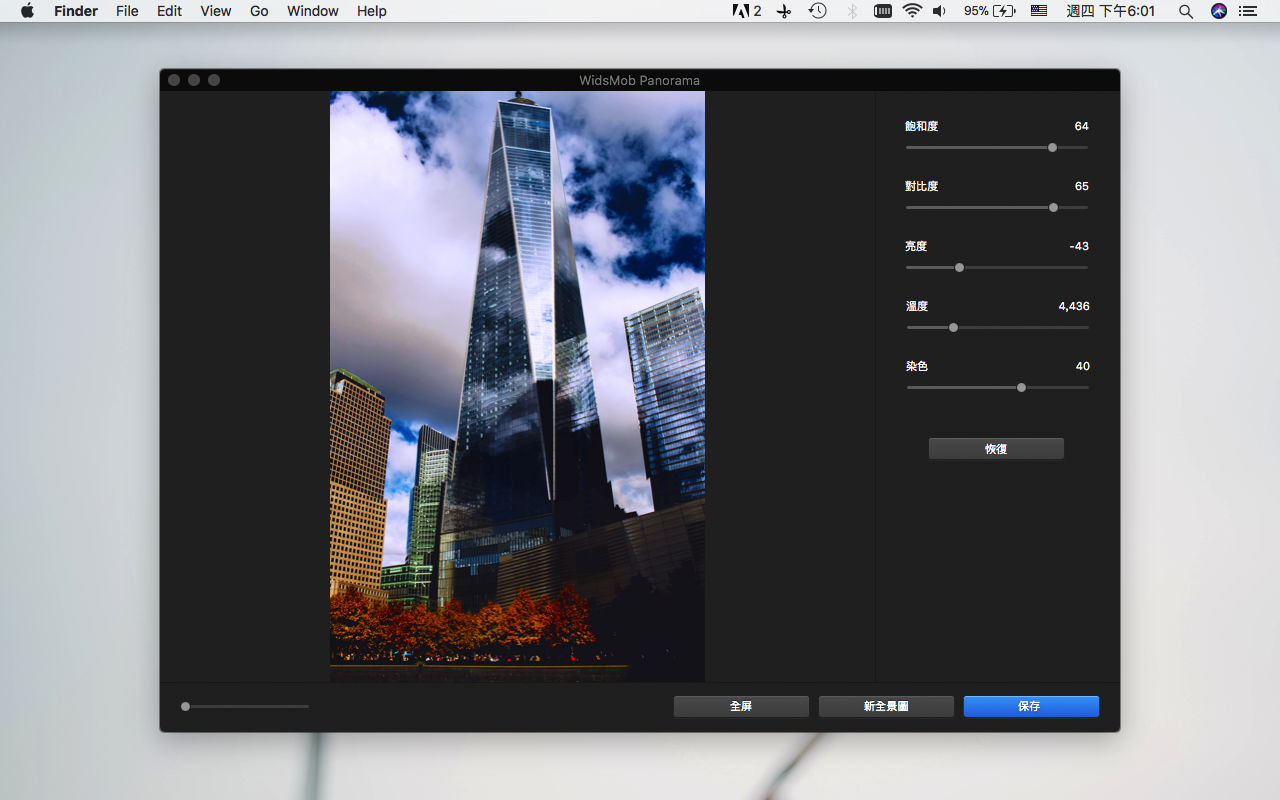Launch Siri from the menu bar
Image resolution: width=1280 pixels, height=800 pixels.
[x=1218, y=11]
